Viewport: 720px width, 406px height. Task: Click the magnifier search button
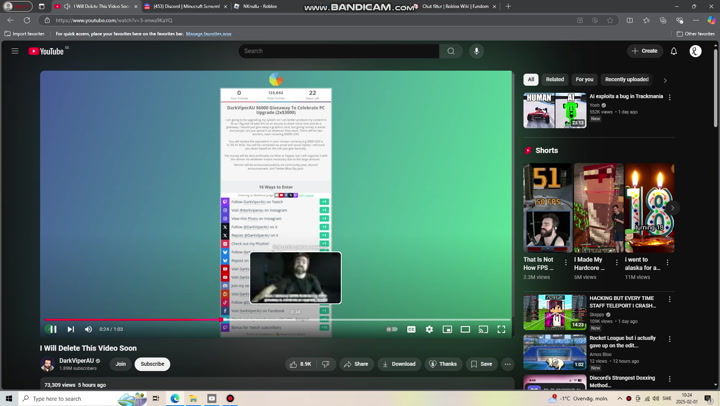point(451,51)
